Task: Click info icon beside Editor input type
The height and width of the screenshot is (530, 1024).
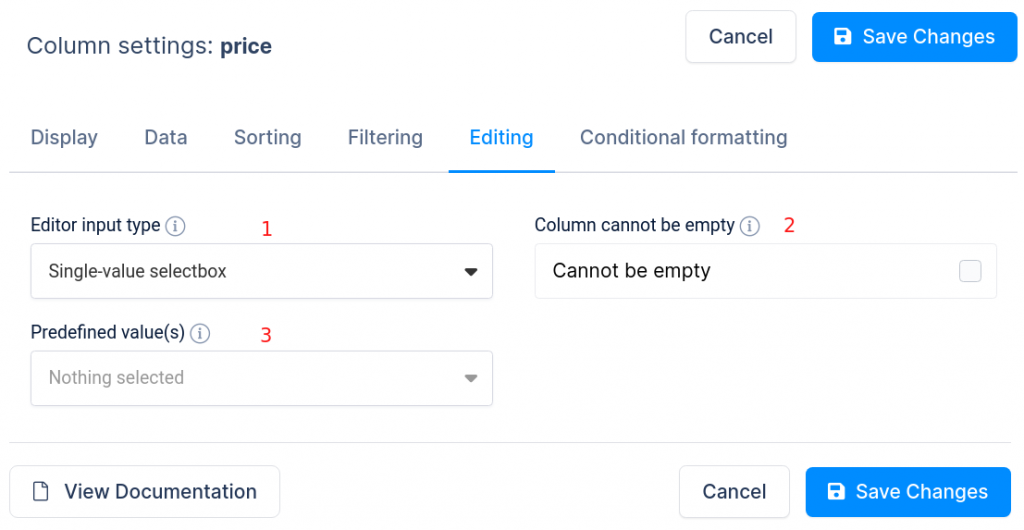Action: 175,226
